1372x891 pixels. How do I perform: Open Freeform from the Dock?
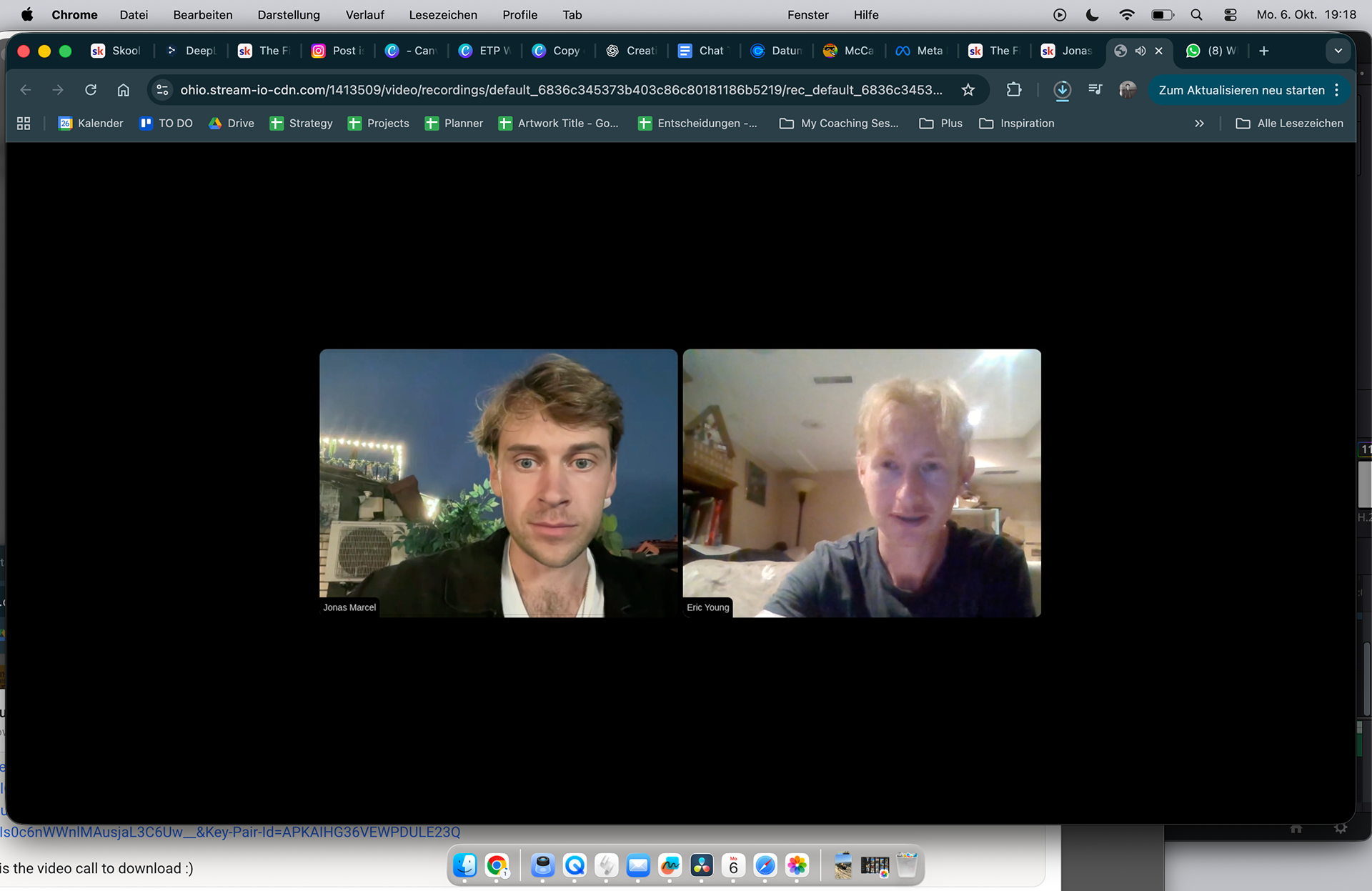[670, 865]
